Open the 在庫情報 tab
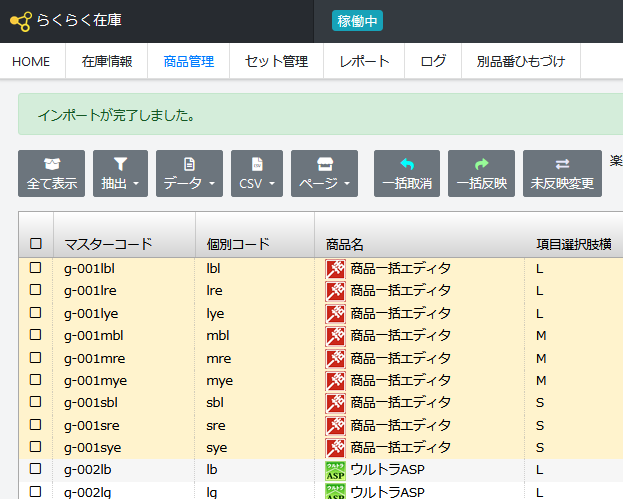623x499 pixels. (107, 61)
